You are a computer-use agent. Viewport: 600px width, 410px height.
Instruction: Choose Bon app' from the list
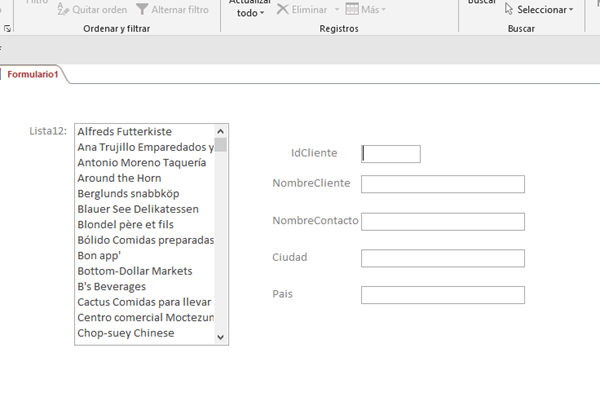(x=98, y=255)
